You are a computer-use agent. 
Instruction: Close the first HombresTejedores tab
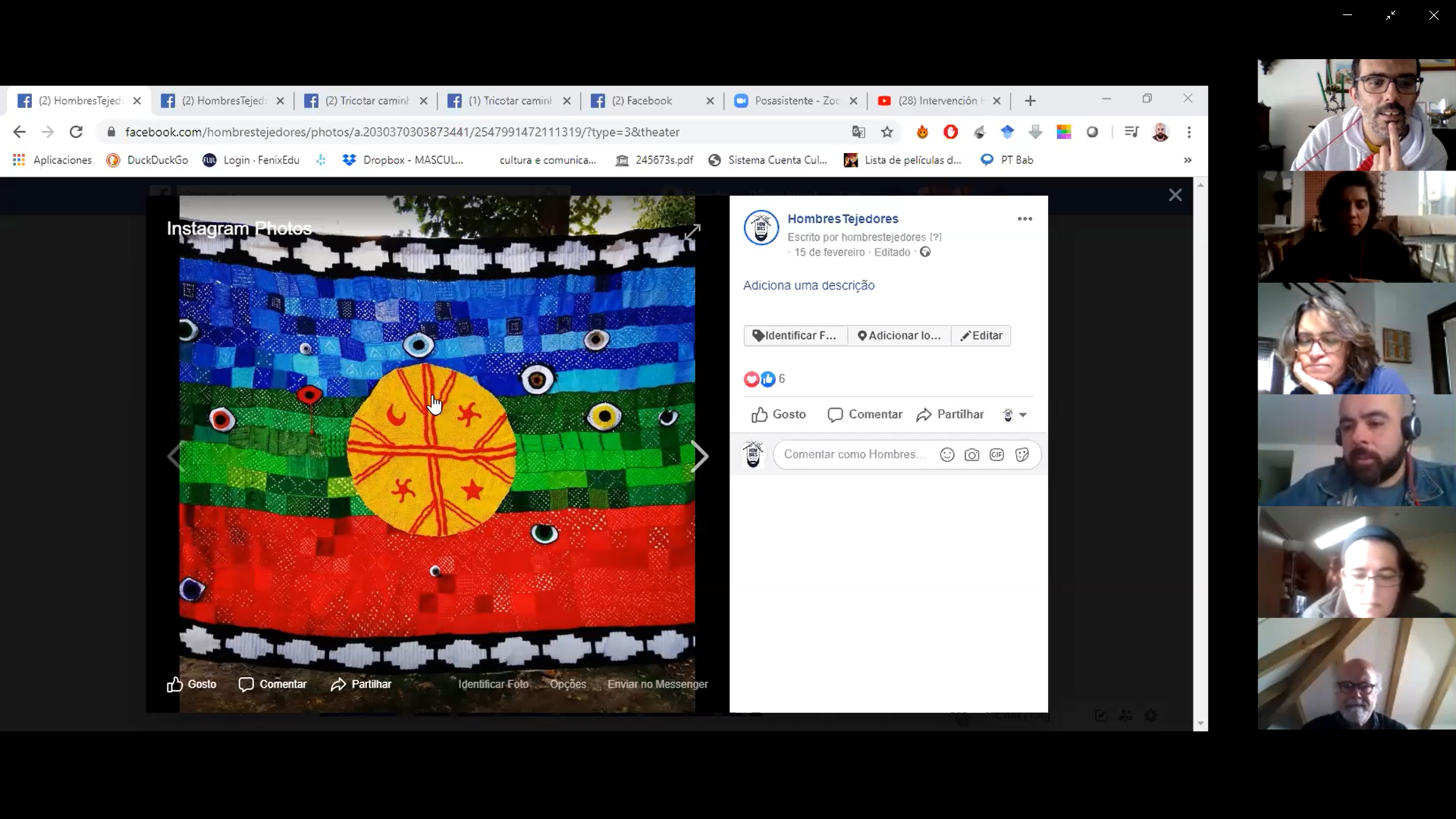[136, 101]
